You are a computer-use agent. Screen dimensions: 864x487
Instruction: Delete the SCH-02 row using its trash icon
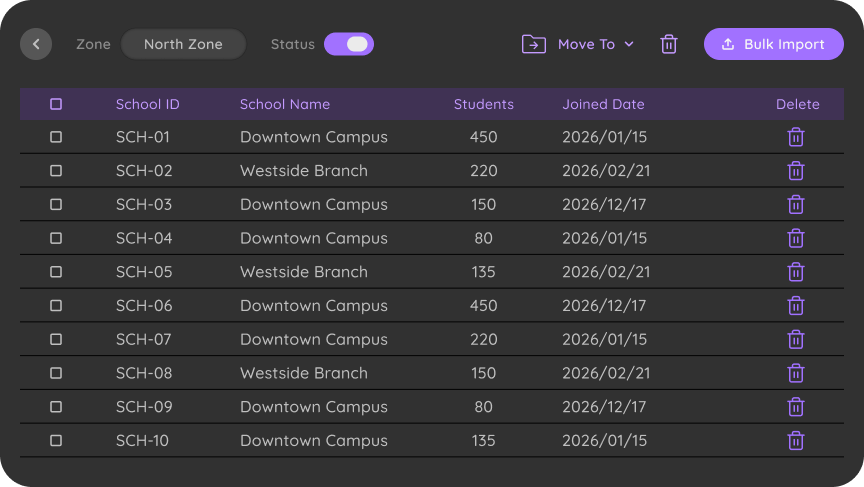click(x=796, y=171)
